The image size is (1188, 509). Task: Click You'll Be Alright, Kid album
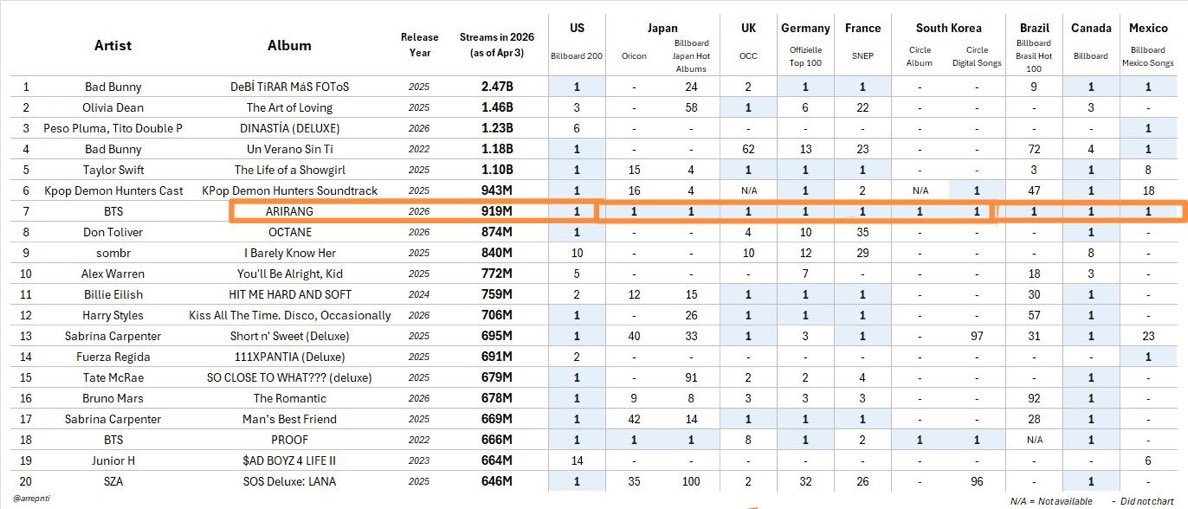pos(289,273)
